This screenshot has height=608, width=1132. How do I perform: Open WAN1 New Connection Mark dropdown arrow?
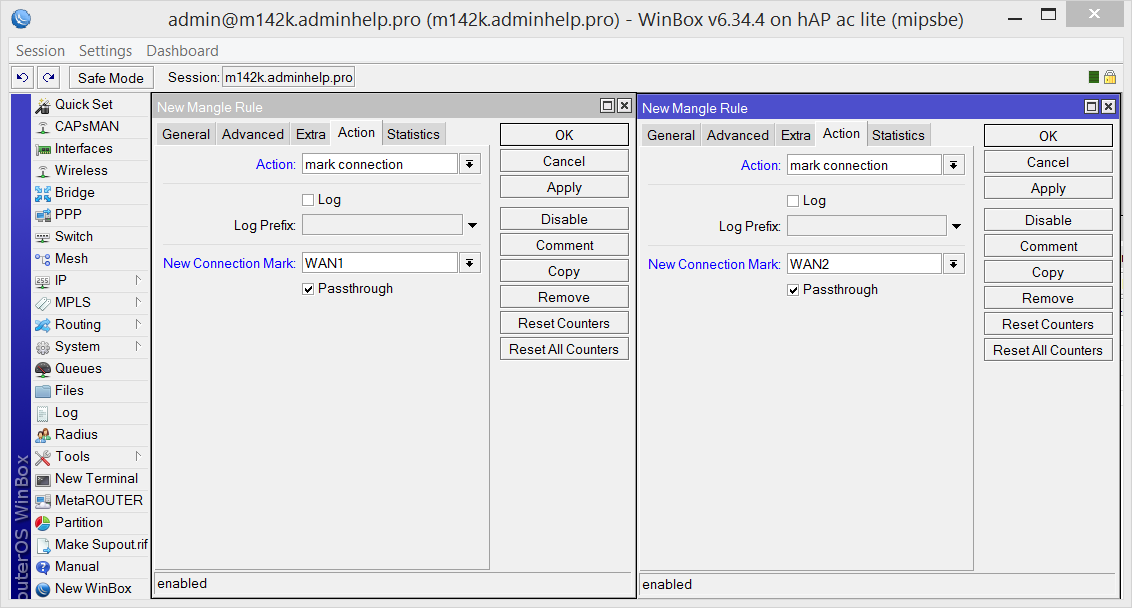coord(470,263)
